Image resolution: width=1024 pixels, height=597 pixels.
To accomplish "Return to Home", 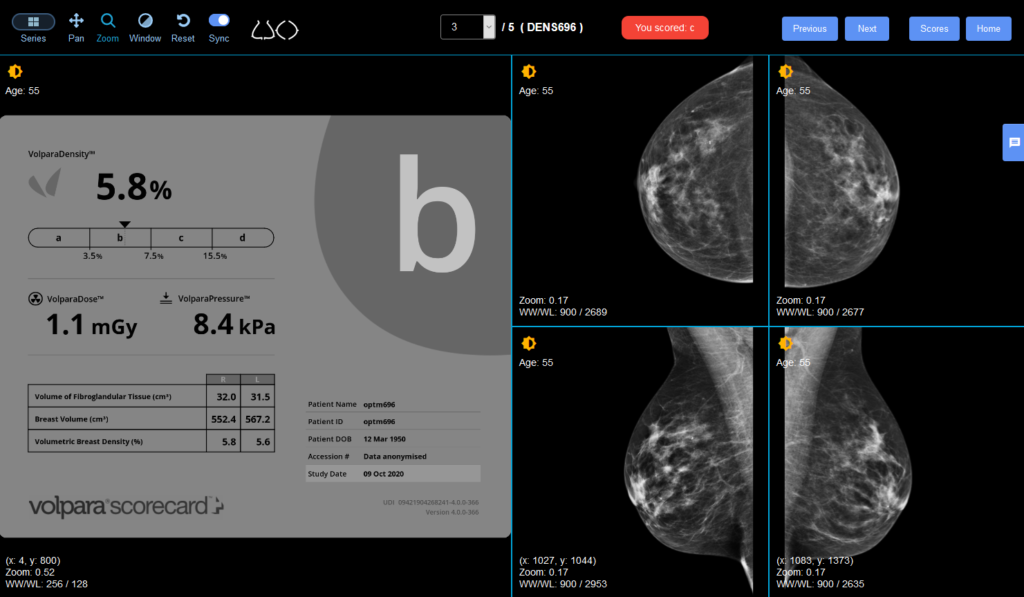I will 988,28.
